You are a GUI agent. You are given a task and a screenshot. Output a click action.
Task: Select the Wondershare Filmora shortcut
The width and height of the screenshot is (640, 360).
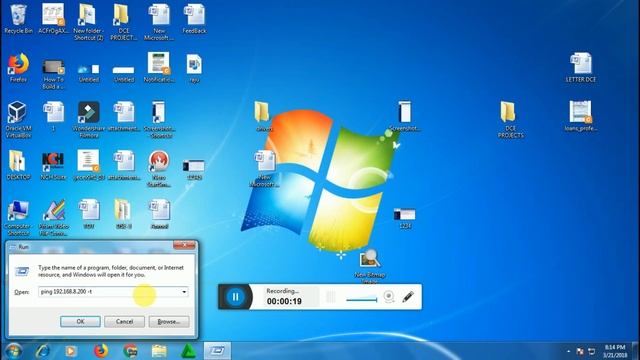tap(89, 120)
